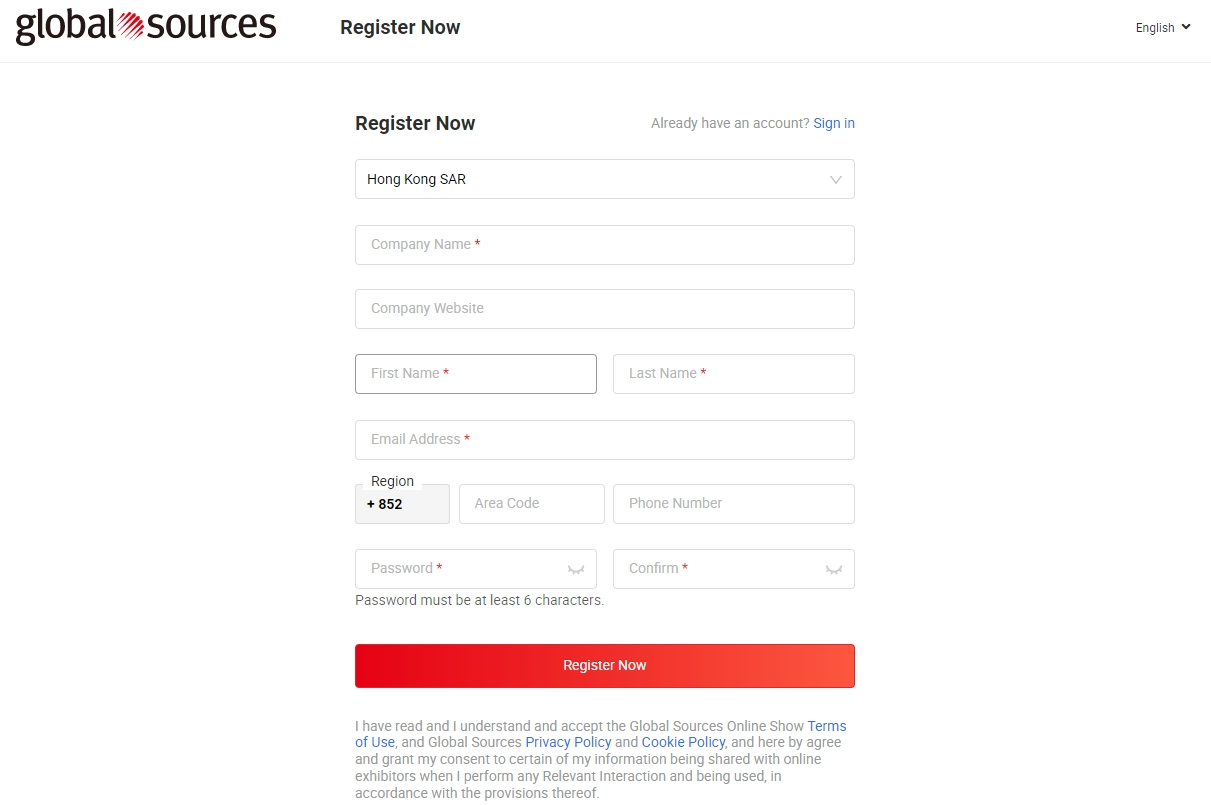
Task: Open the Terms of Use link
Action: click(x=826, y=726)
